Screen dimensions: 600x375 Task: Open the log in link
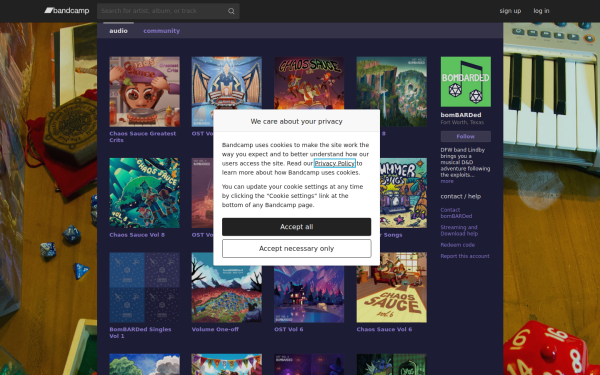coord(541,11)
